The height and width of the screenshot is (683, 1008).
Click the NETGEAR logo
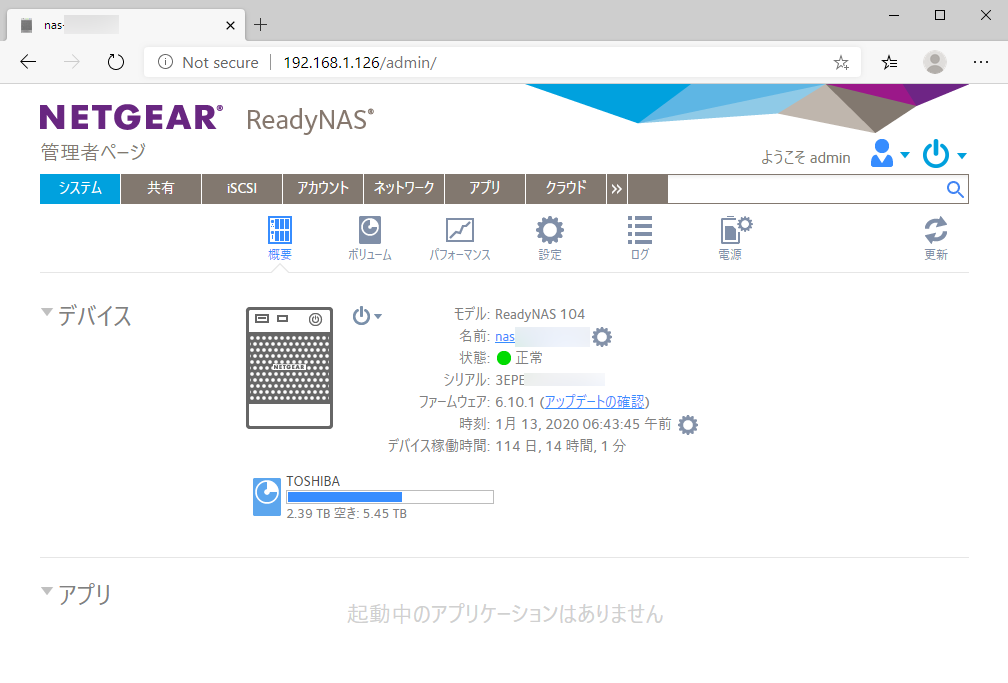(131, 118)
